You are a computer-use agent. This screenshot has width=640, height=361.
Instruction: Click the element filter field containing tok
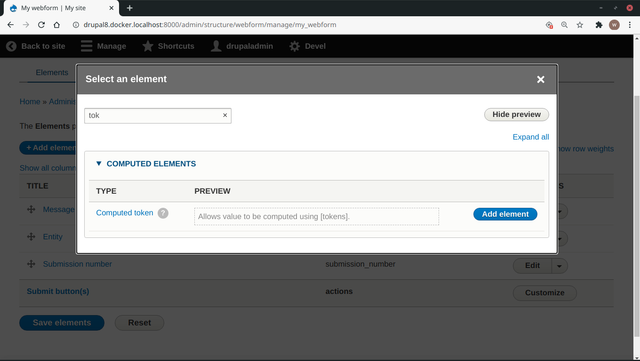pos(158,116)
